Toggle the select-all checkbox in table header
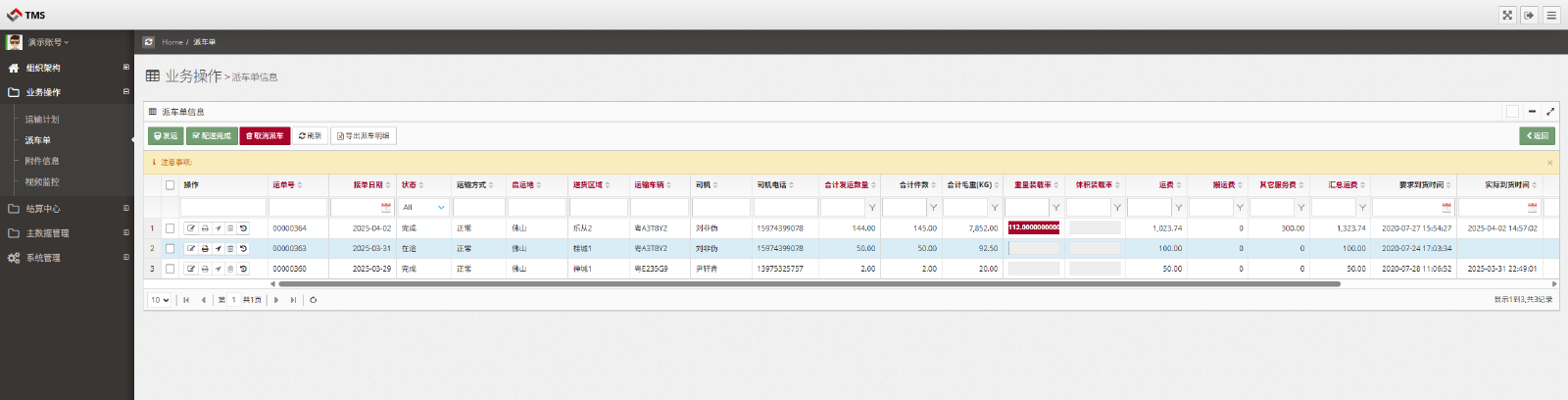This screenshot has width=1568, height=400. coord(170,185)
